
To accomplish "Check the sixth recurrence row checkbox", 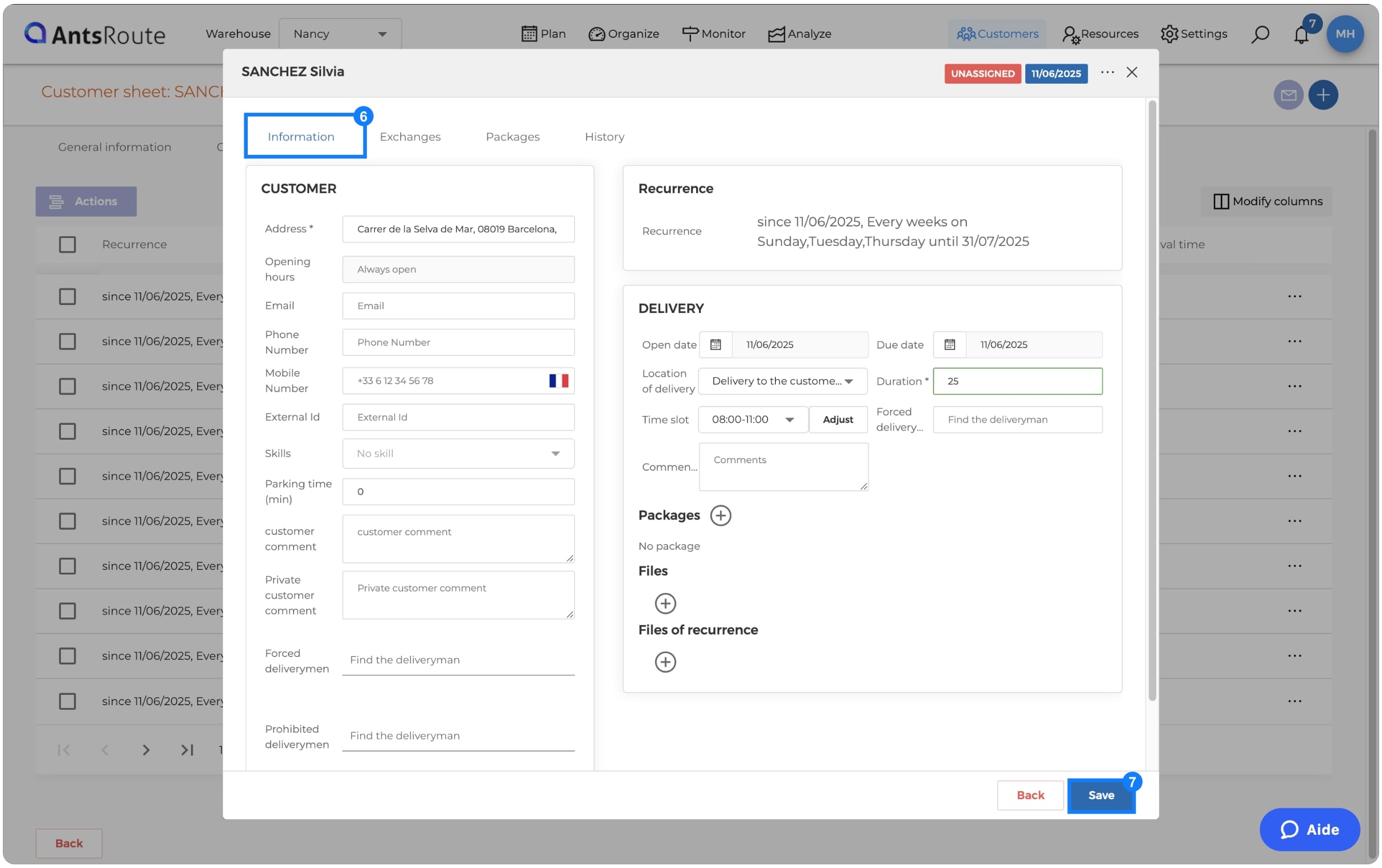I will coord(67,521).
